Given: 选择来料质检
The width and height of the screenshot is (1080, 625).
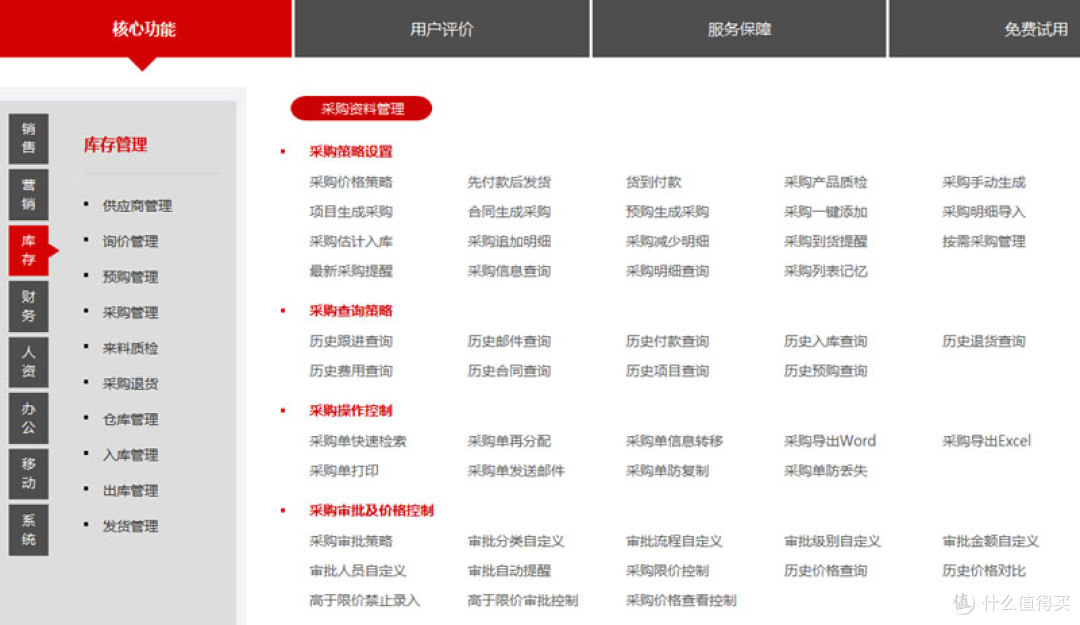Looking at the screenshot, I should point(129,348).
